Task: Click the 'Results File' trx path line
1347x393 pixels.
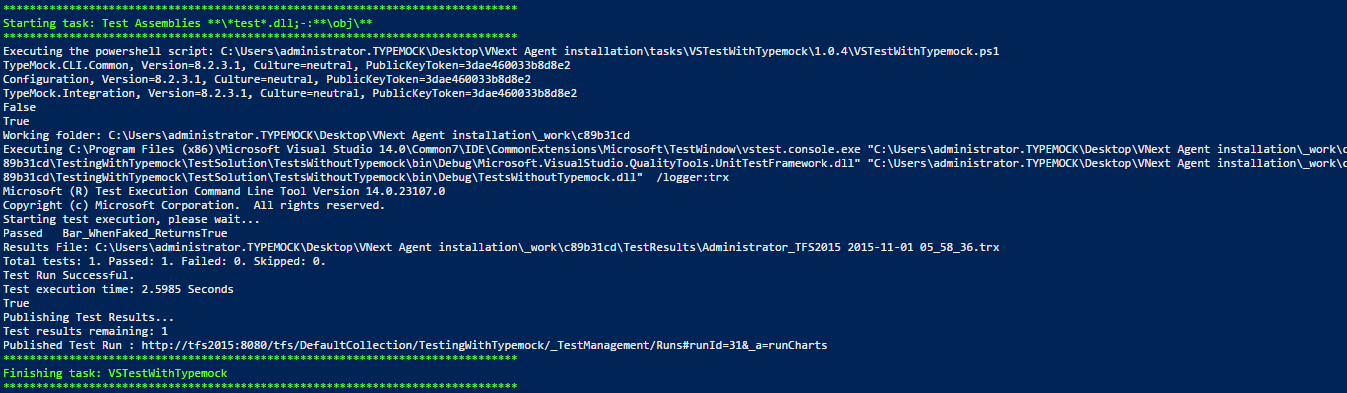Action: (502, 246)
